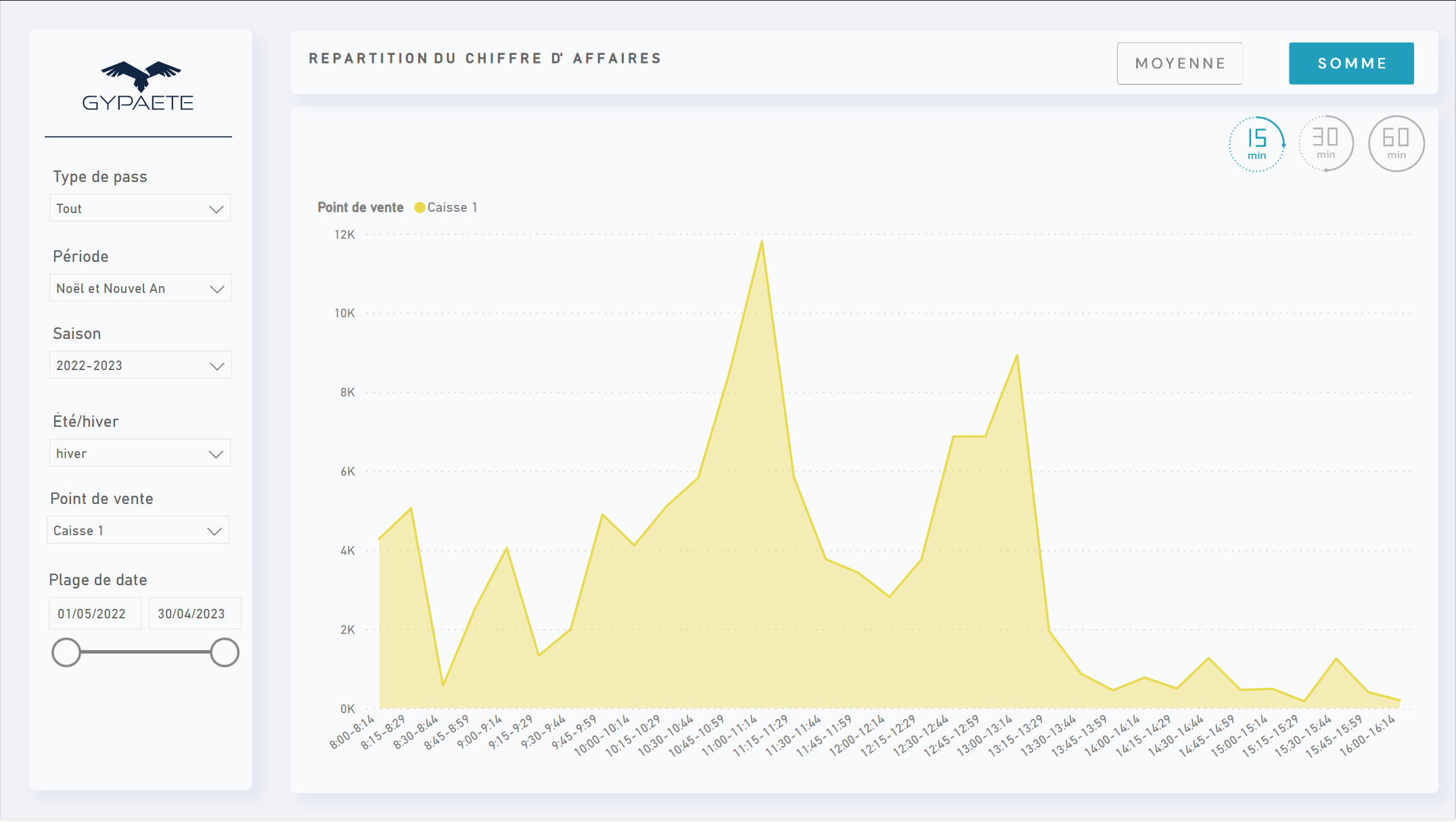Viewport: 1456px width, 822px height.
Task: Switch to SOMME aggregation
Action: tap(1351, 64)
